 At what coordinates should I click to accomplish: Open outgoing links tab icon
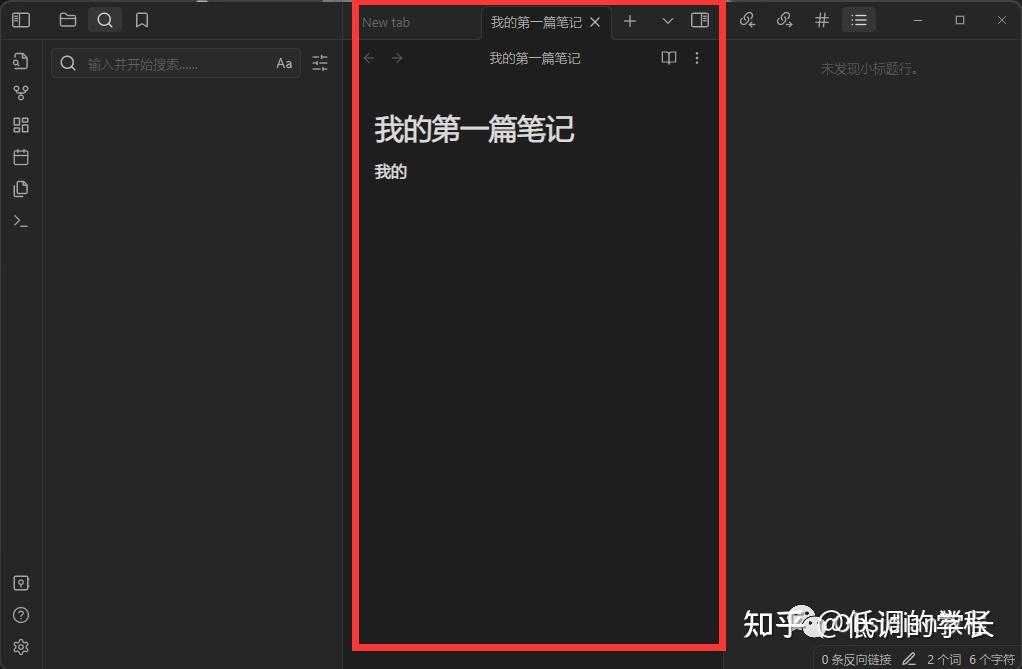(x=785, y=20)
